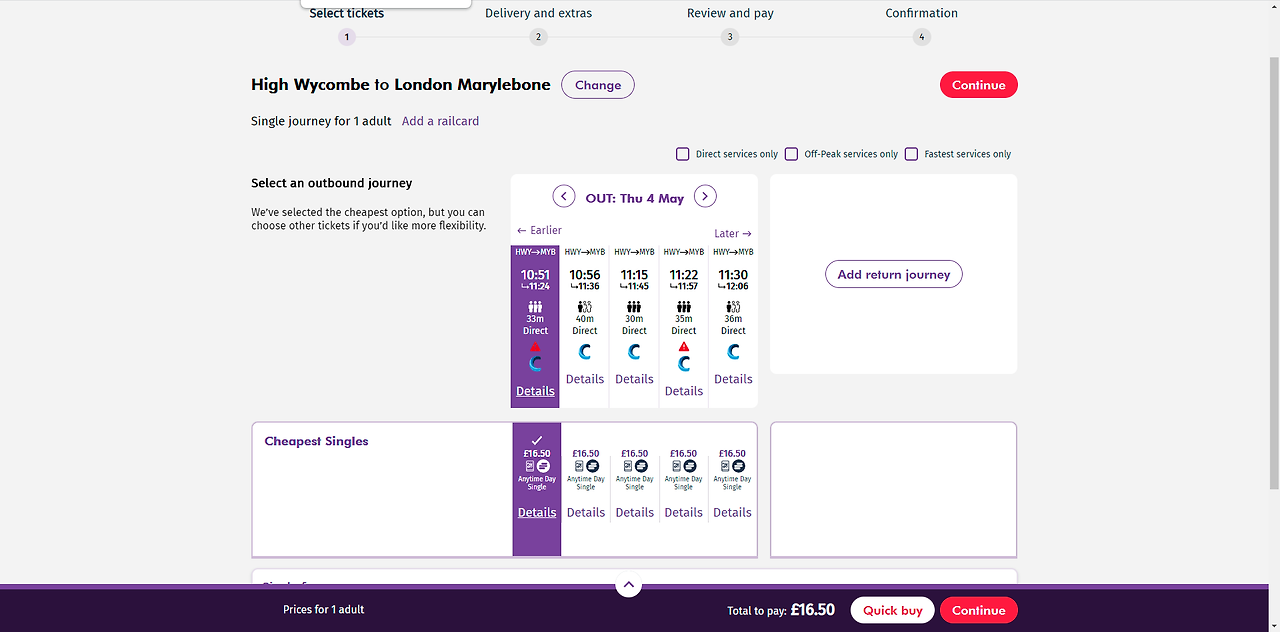Open Details for 11:22 train
Image resolution: width=1280 pixels, height=632 pixels.
pos(684,391)
